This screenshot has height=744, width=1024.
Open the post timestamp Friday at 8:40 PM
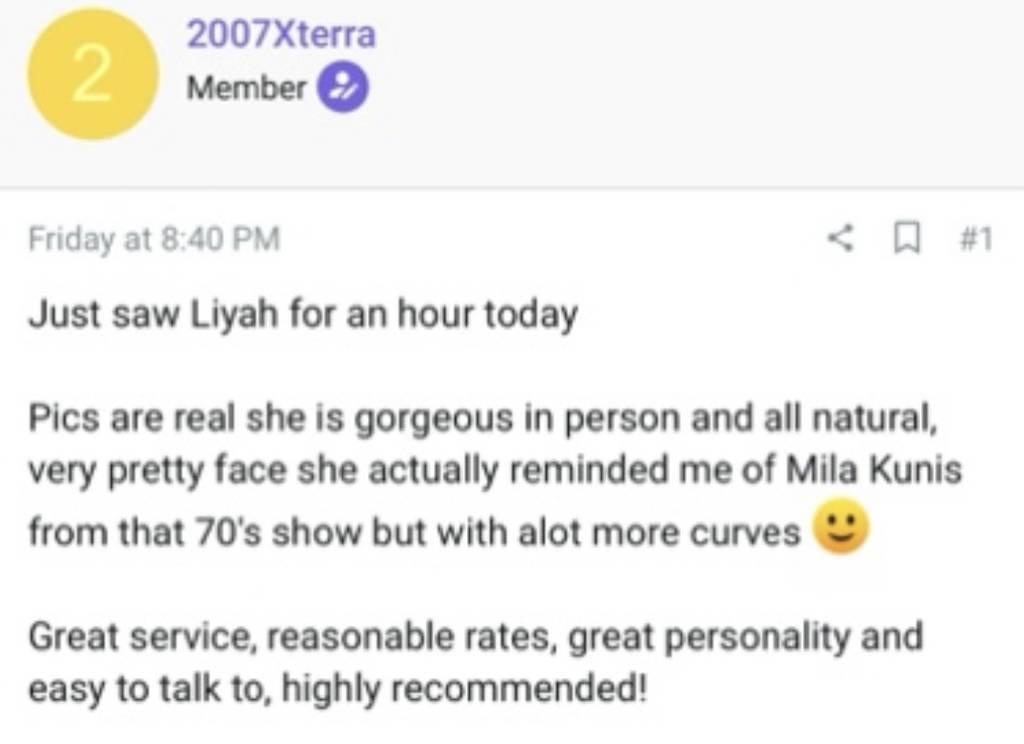(x=154, y=239)
